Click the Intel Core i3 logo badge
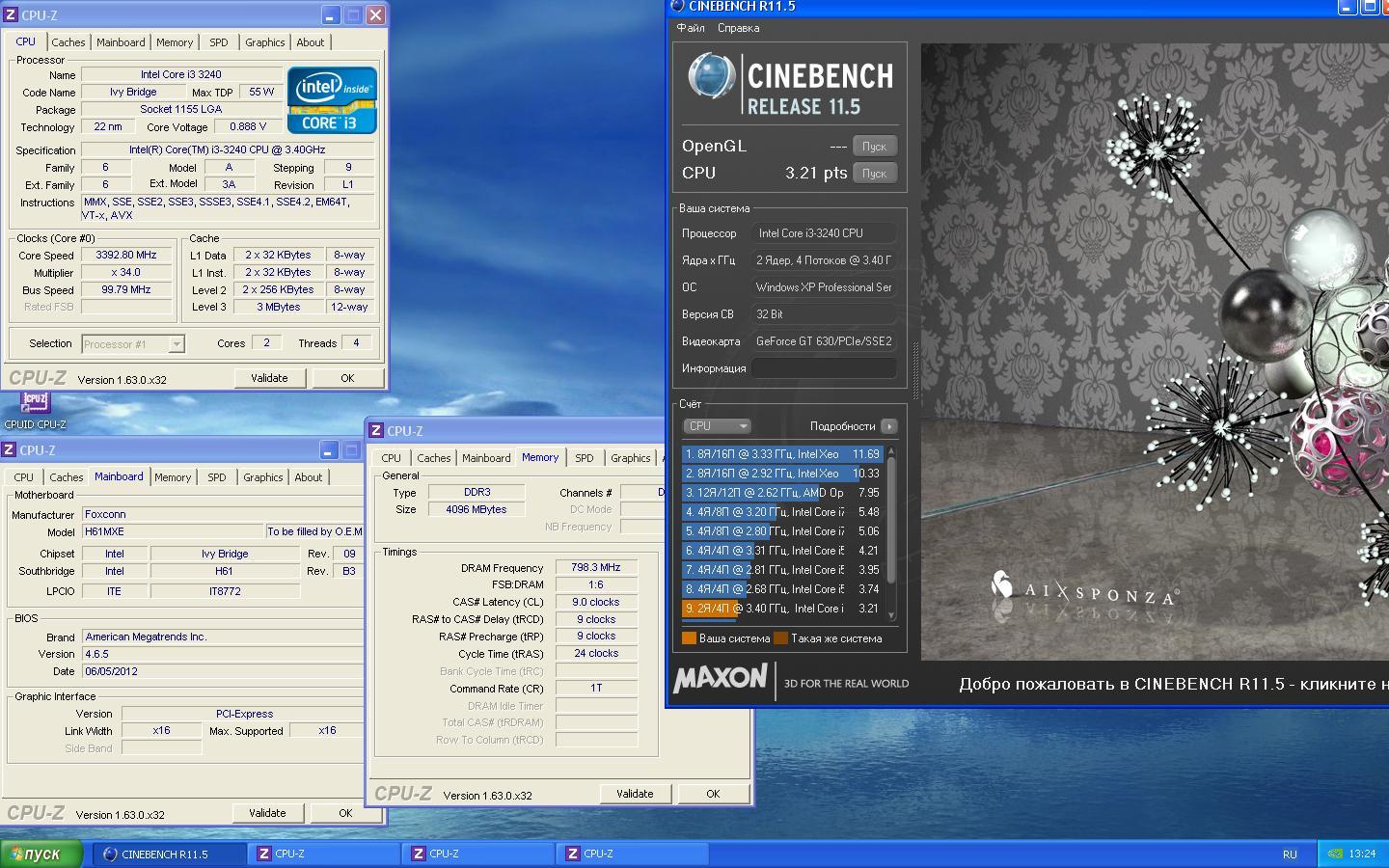 coord(332,99)
